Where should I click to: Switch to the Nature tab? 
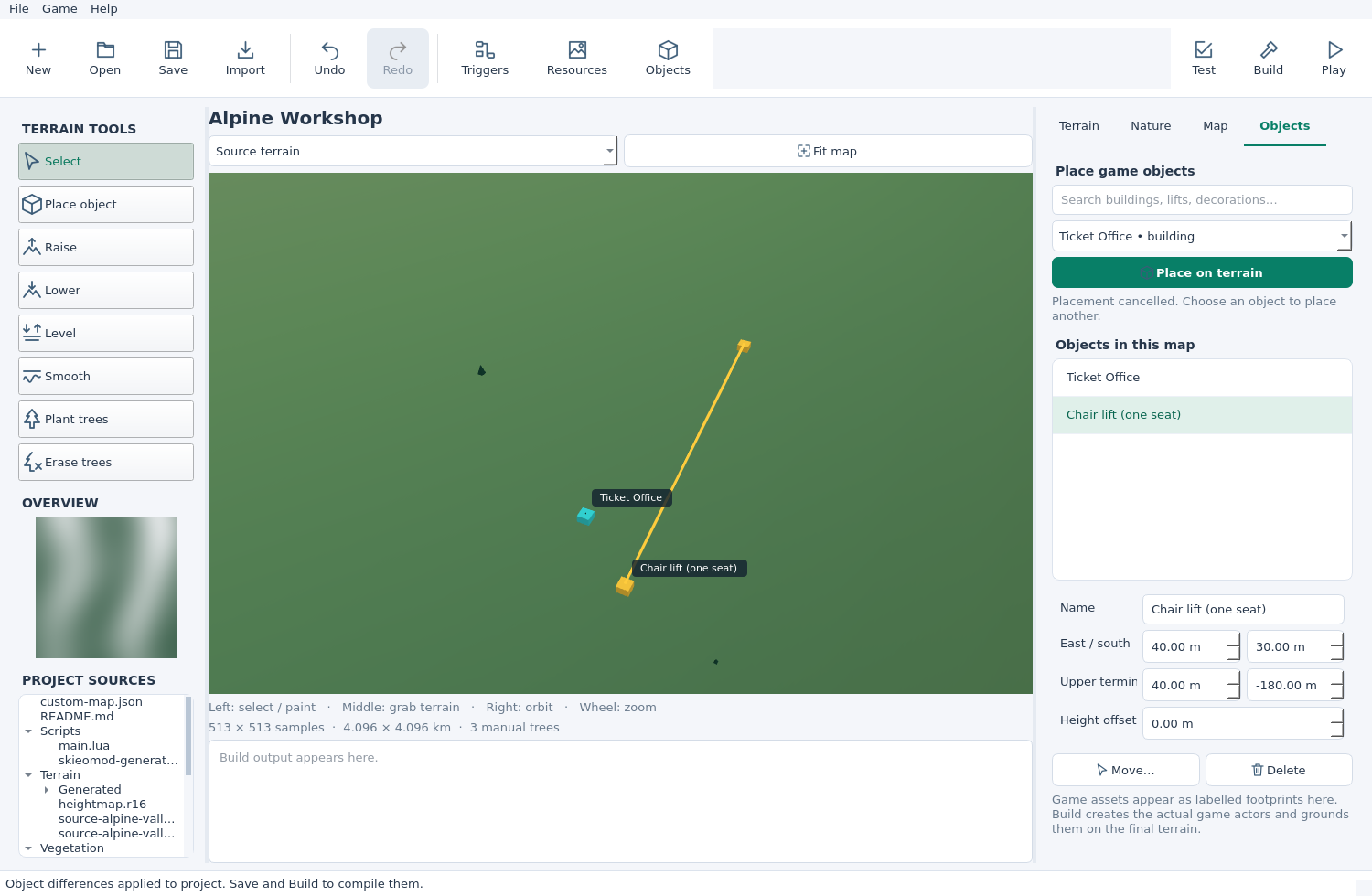1151,126
